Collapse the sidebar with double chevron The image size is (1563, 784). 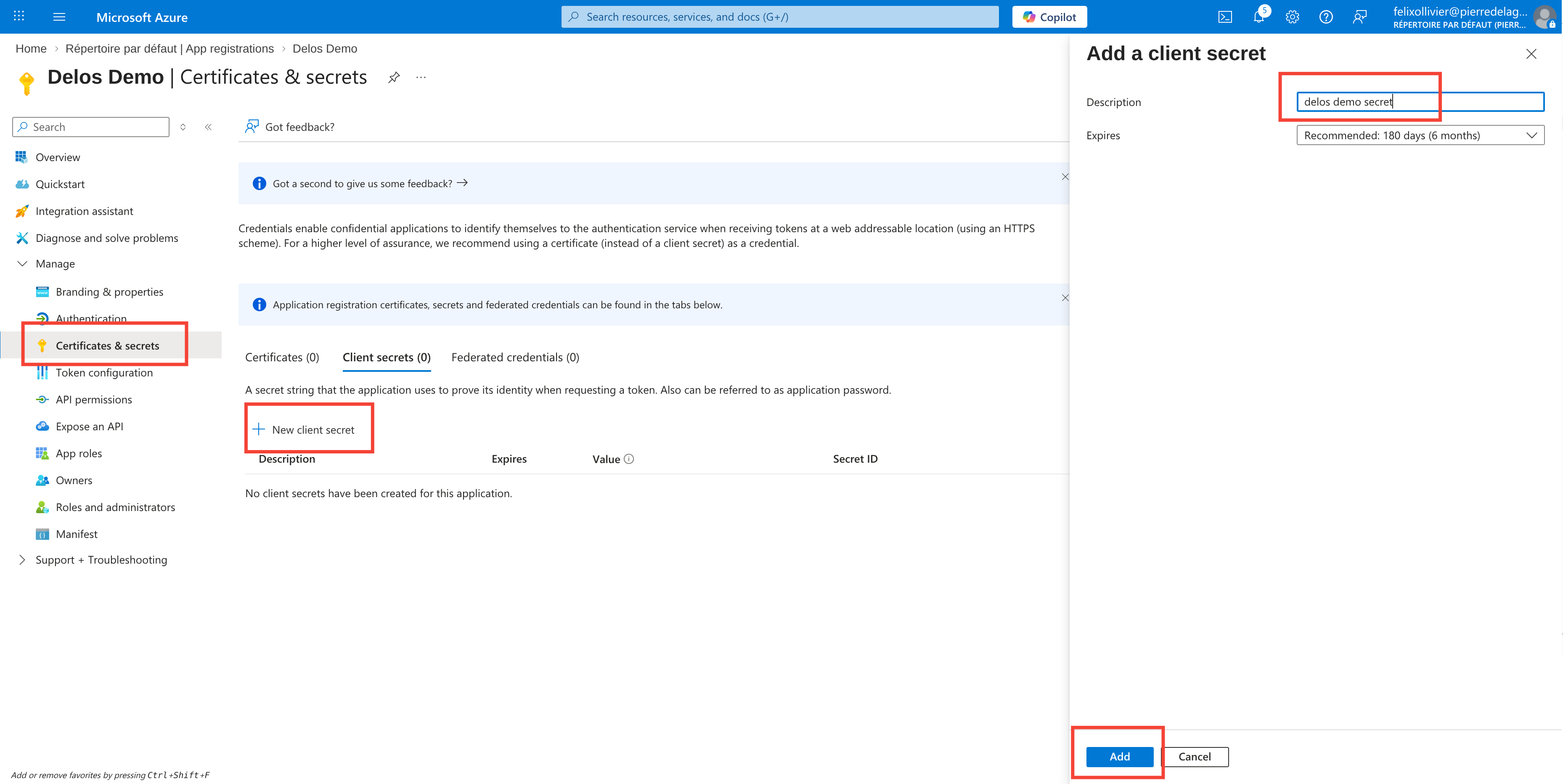point(208,127)
